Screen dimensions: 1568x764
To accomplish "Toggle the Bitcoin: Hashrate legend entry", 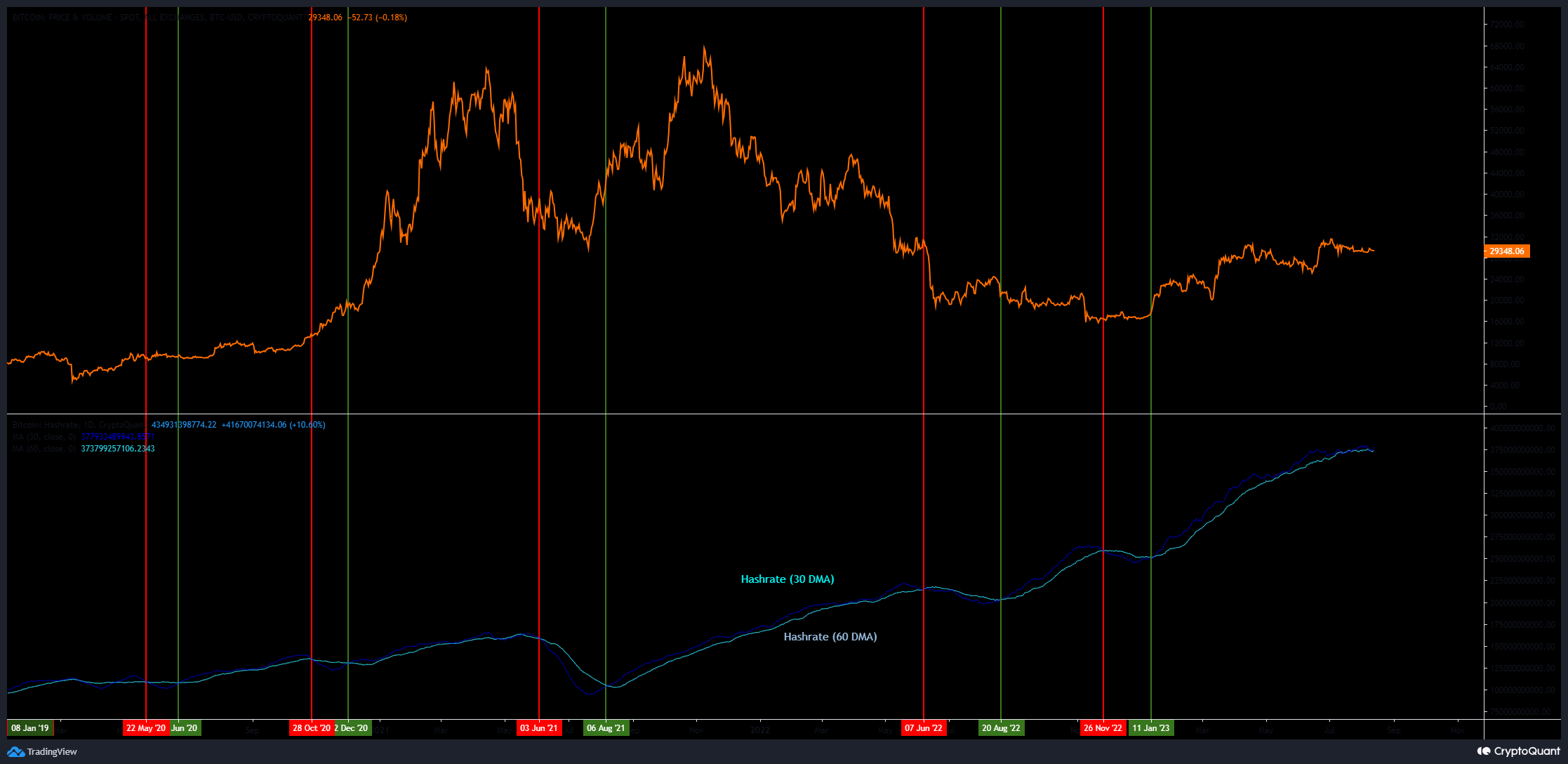I will (77, 424).
